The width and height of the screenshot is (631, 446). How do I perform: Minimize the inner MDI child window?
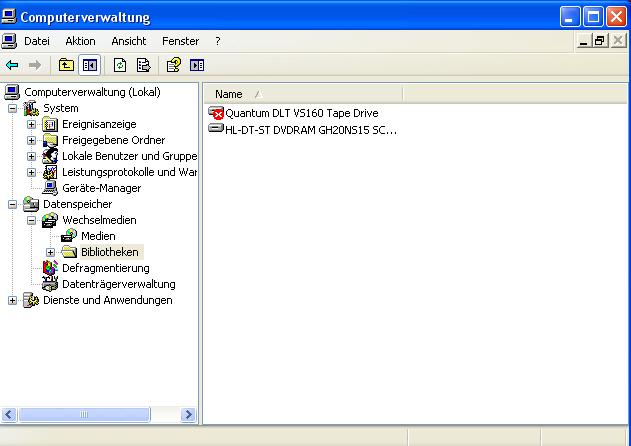(584, 41)
